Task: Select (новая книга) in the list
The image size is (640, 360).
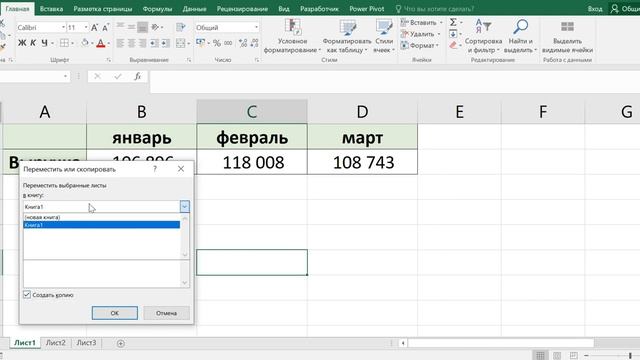Action: [x=102, y=217]
